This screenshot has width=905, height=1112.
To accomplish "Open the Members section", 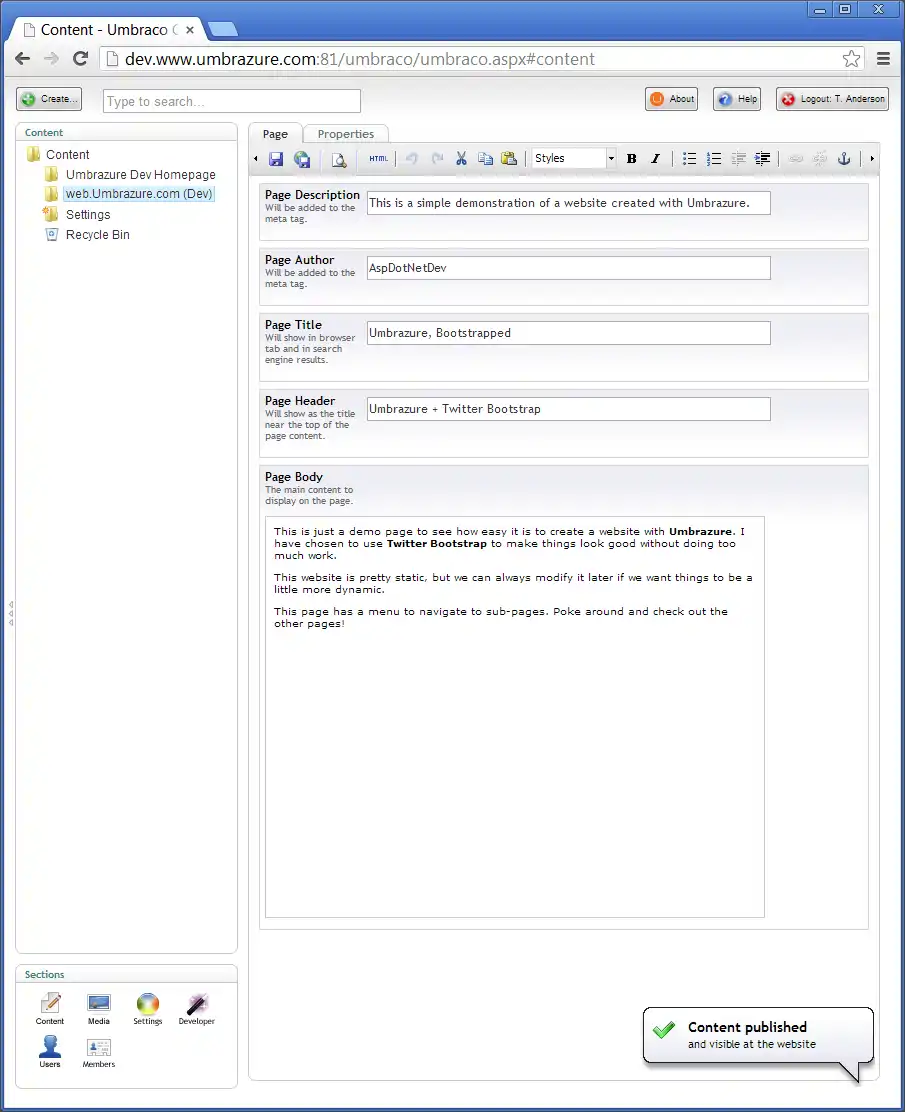I will (99, 1052).
